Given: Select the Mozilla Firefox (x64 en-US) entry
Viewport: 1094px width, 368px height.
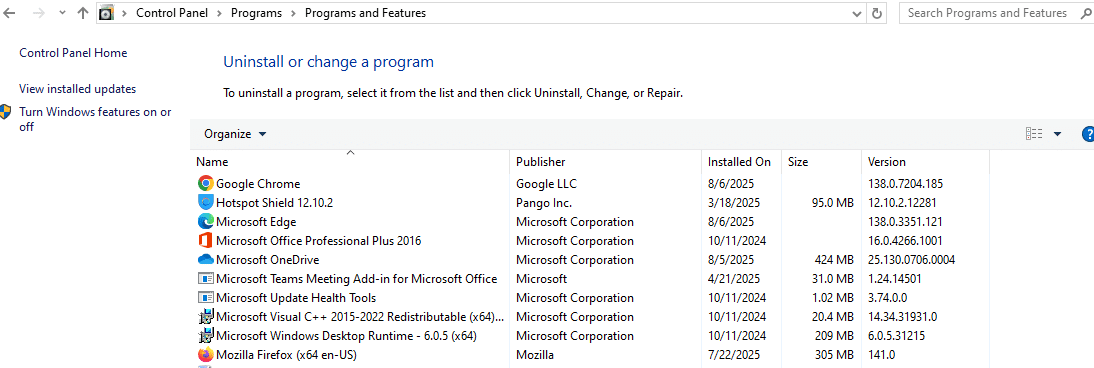Looking at the screenshot, I should pyautogui.click(x=286, y=355).
